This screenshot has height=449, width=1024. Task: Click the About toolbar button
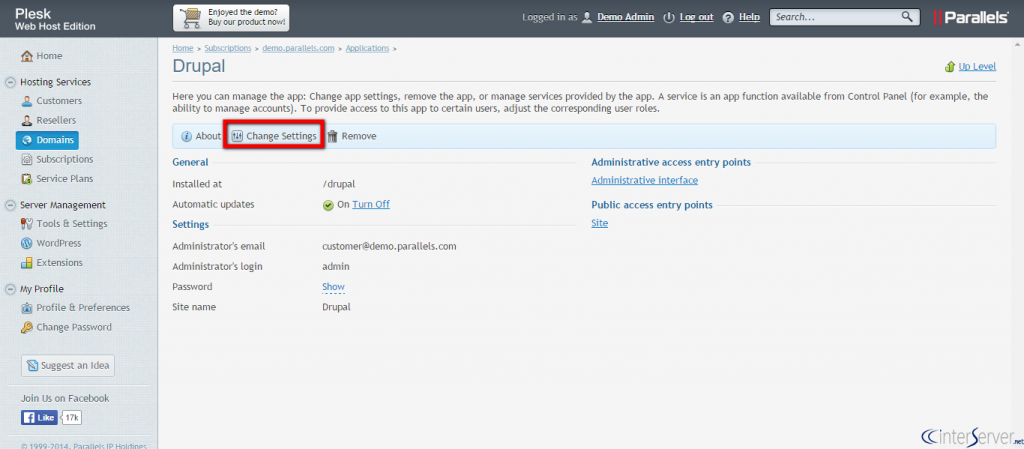click(201, 136)
